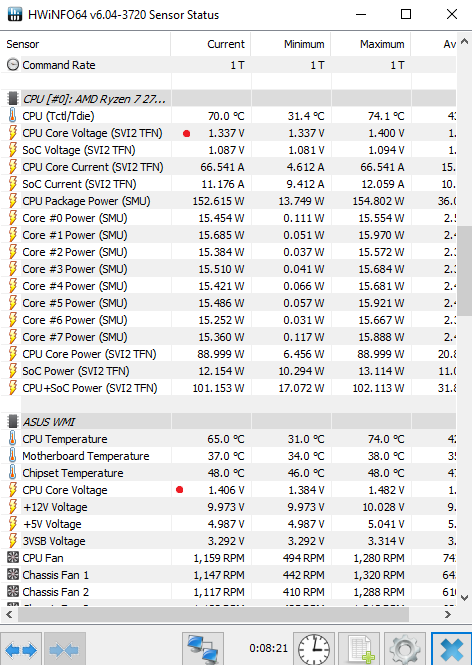Click lightning icon beside +12V Voltage
The width and height of the screenshot is (472, 665).
pyautogui.click(x=13, y=506)
